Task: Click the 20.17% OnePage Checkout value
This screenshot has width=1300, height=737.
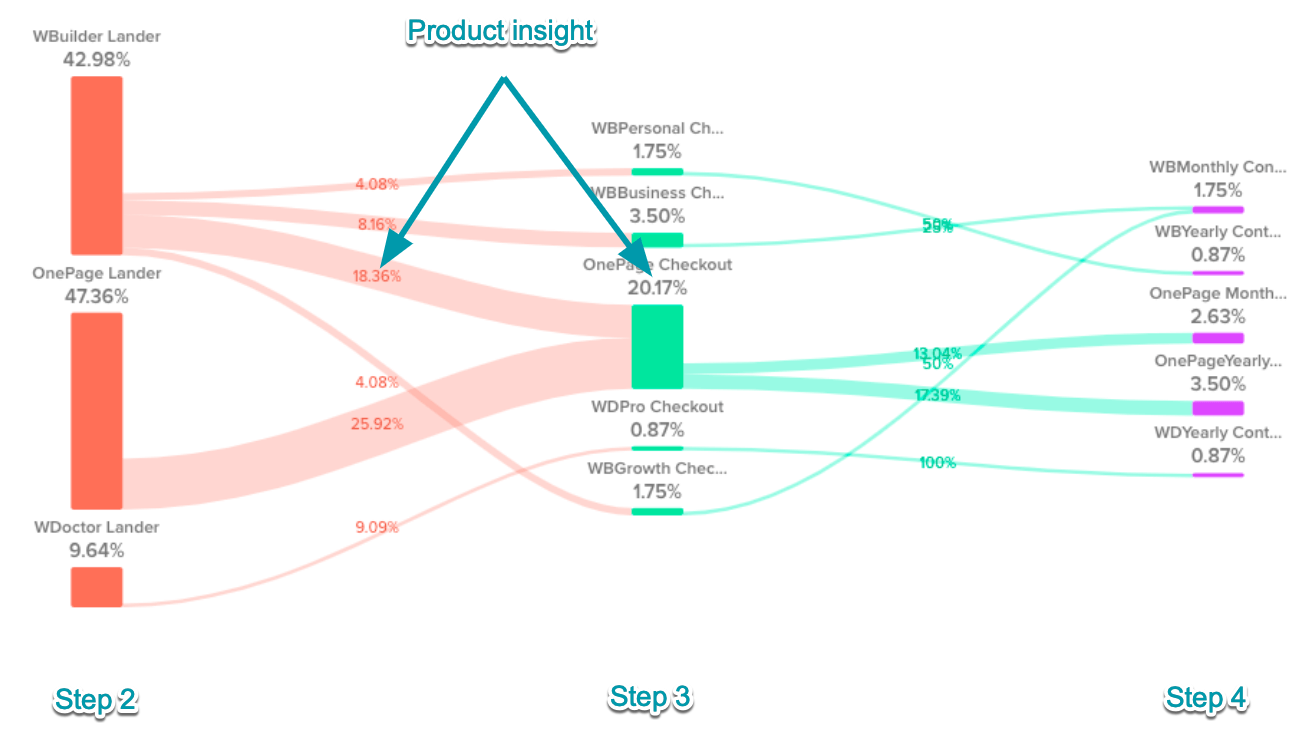Action: coord(657,288)
